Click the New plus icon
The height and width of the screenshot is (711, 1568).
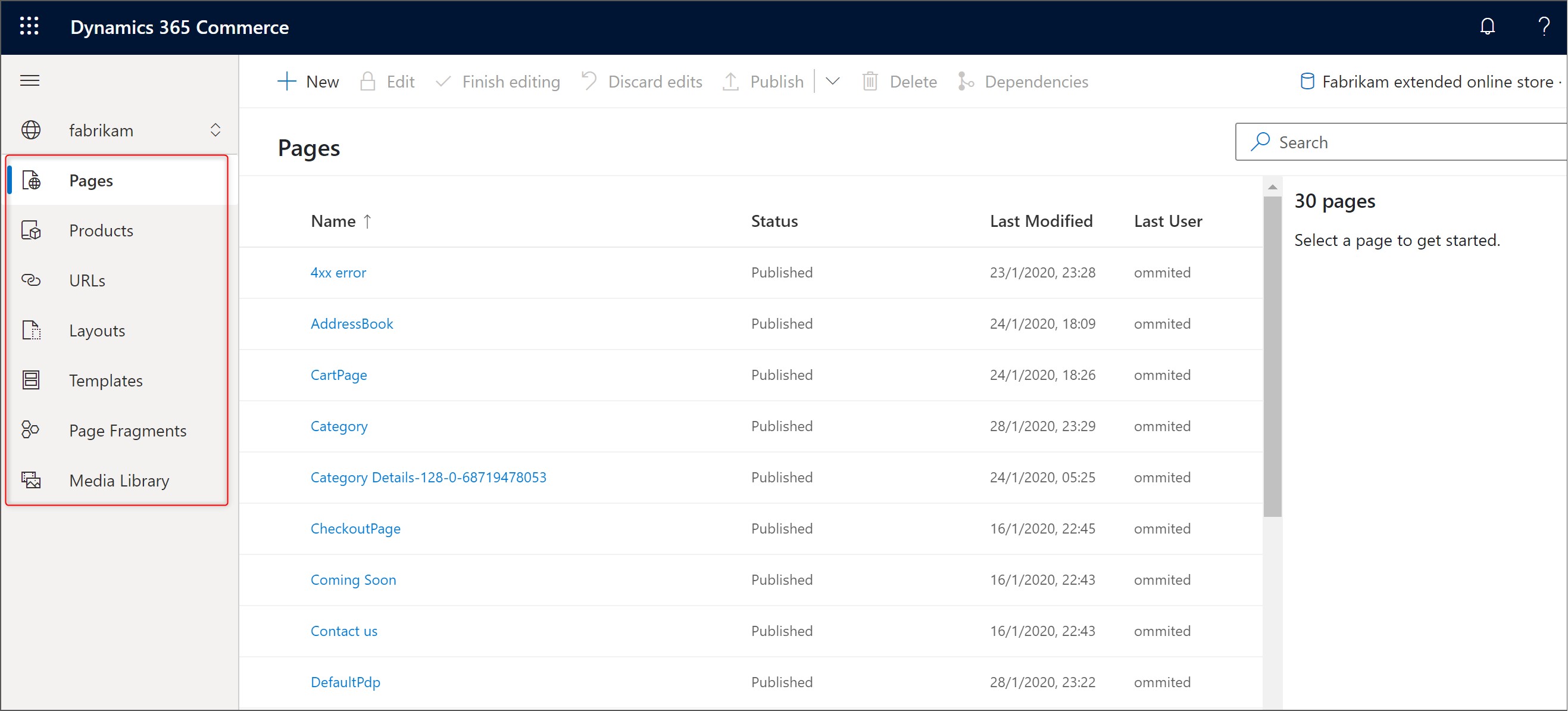click(x=287, y=81)
